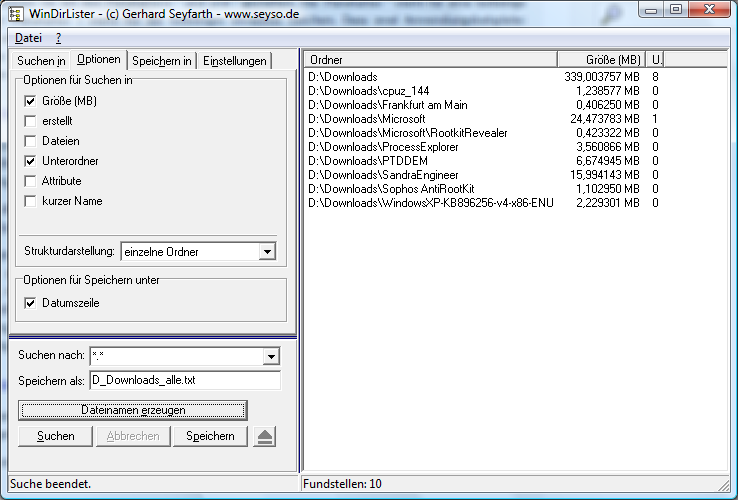
Task: Click the Speichern als filename field
Action: (185, 380)
